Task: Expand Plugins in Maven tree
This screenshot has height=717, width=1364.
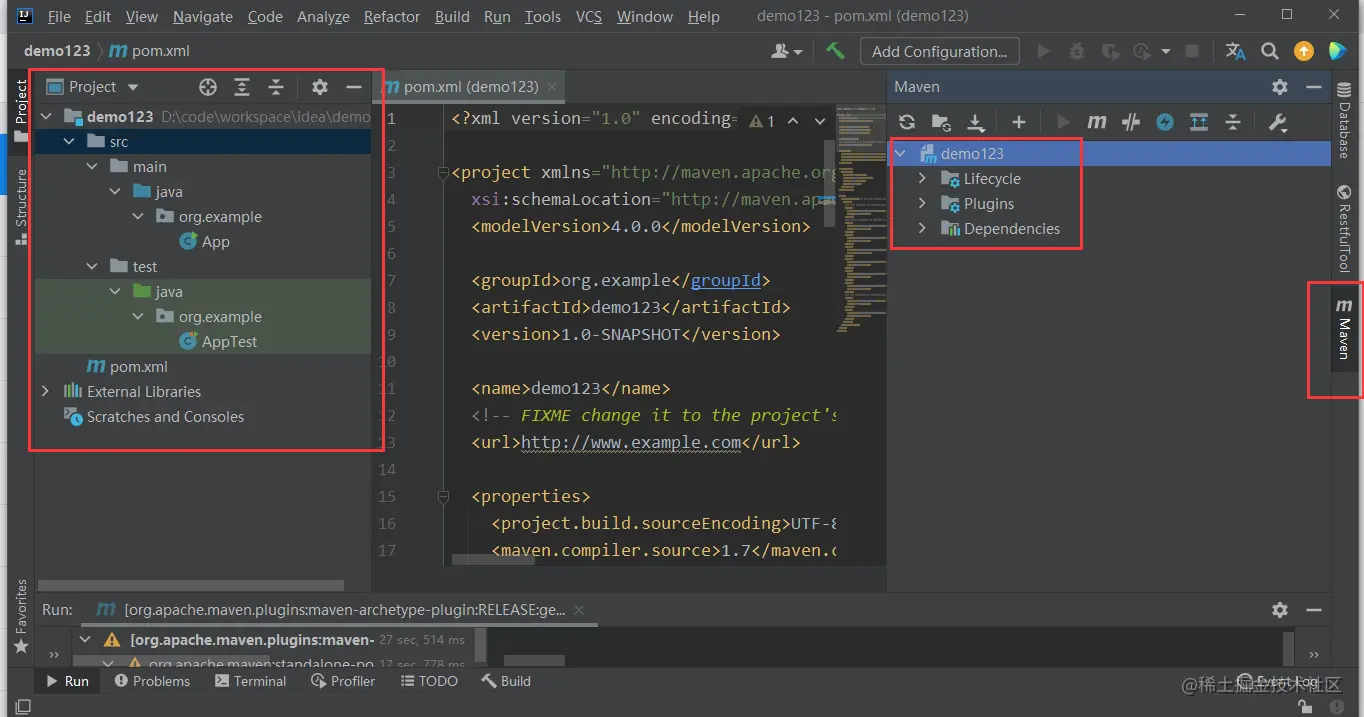Action: 922,204
